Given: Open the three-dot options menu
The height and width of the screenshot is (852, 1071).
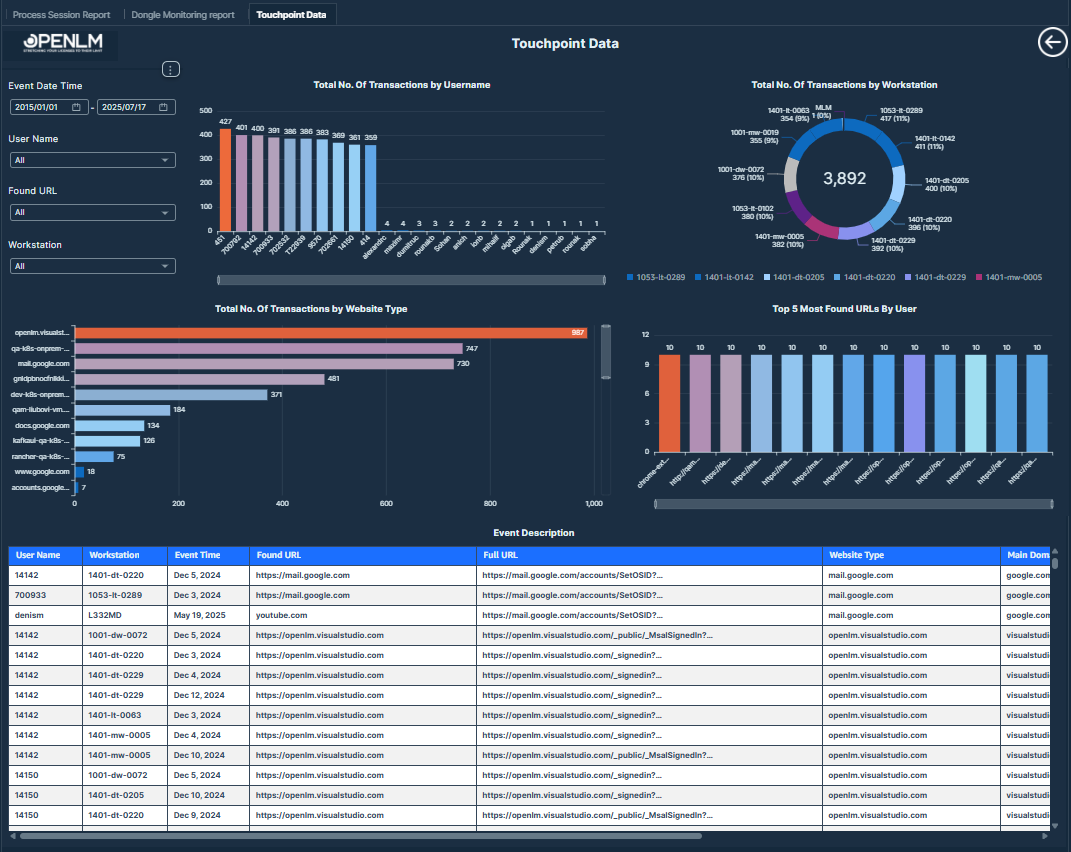Looking at the screenshot, I should [x=171, y=69].
